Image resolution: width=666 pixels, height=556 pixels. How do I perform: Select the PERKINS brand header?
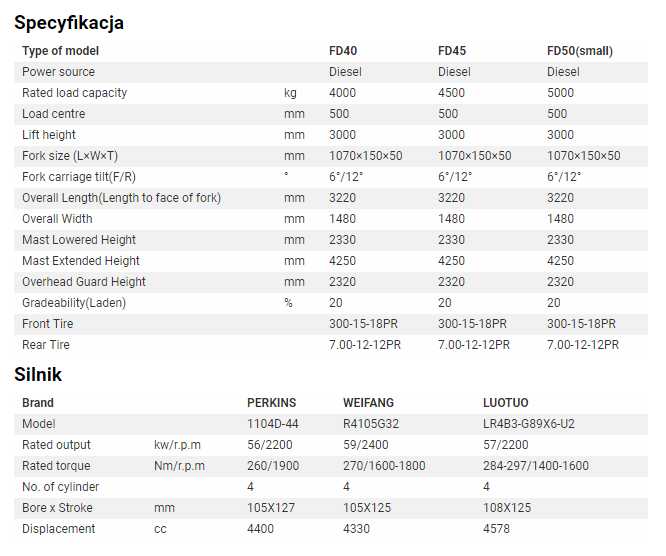[272, 403]
